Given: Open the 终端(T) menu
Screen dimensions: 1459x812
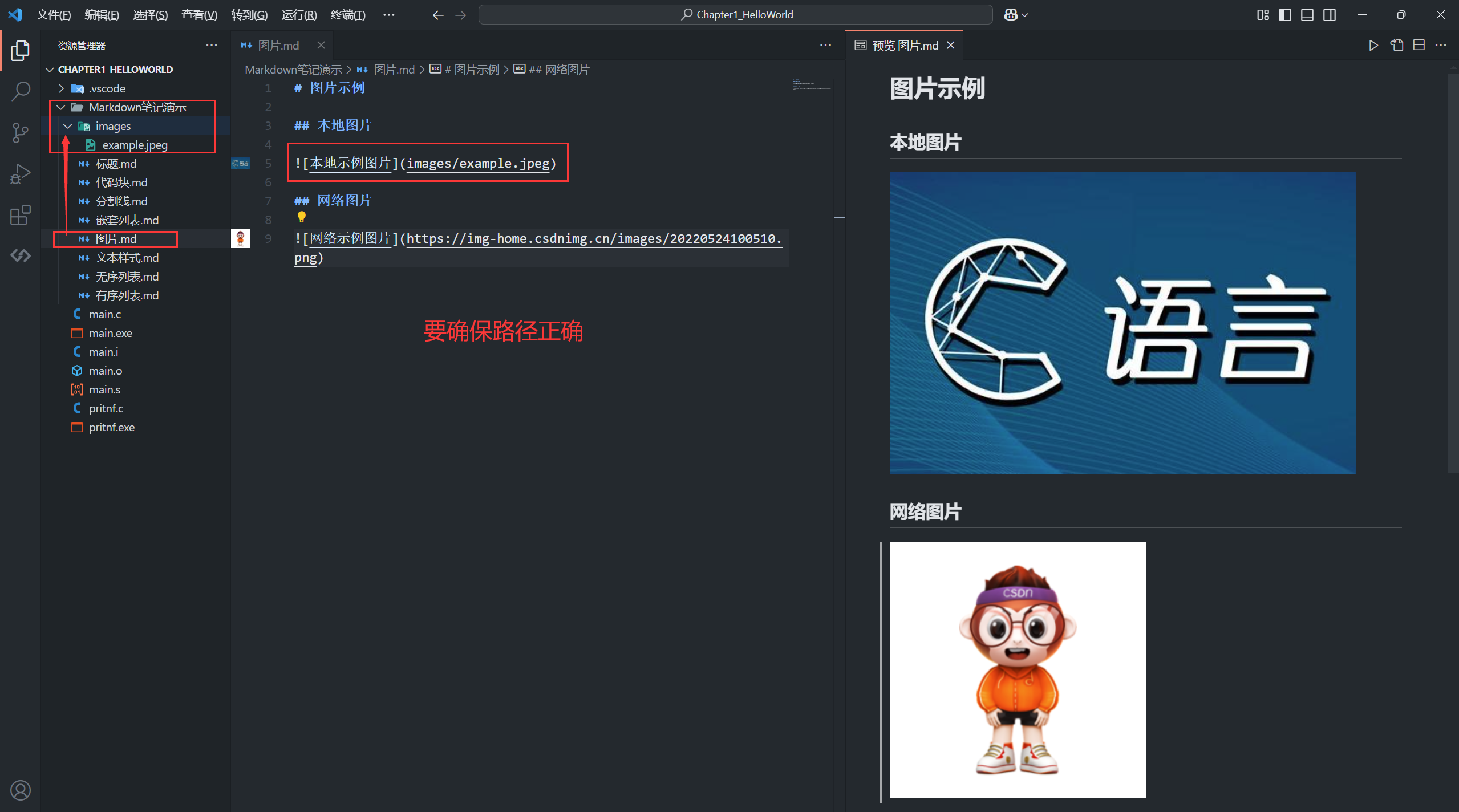Looking at the screenshot, I should pos(348,15).
